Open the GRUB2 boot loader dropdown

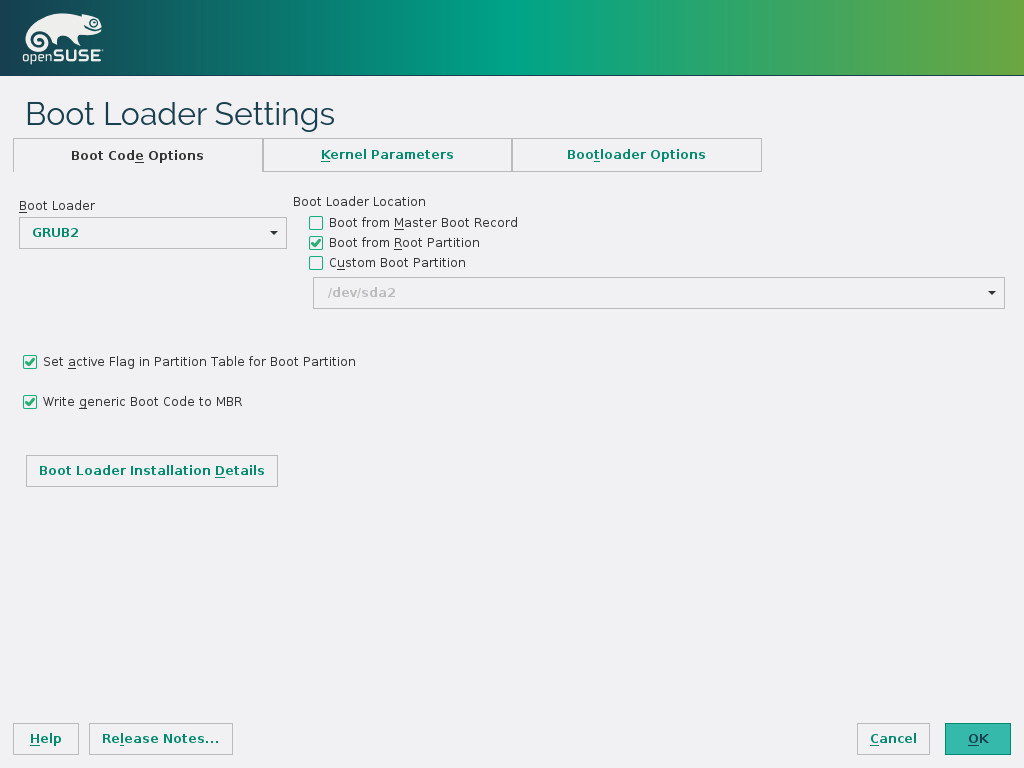tap(153, 233)
